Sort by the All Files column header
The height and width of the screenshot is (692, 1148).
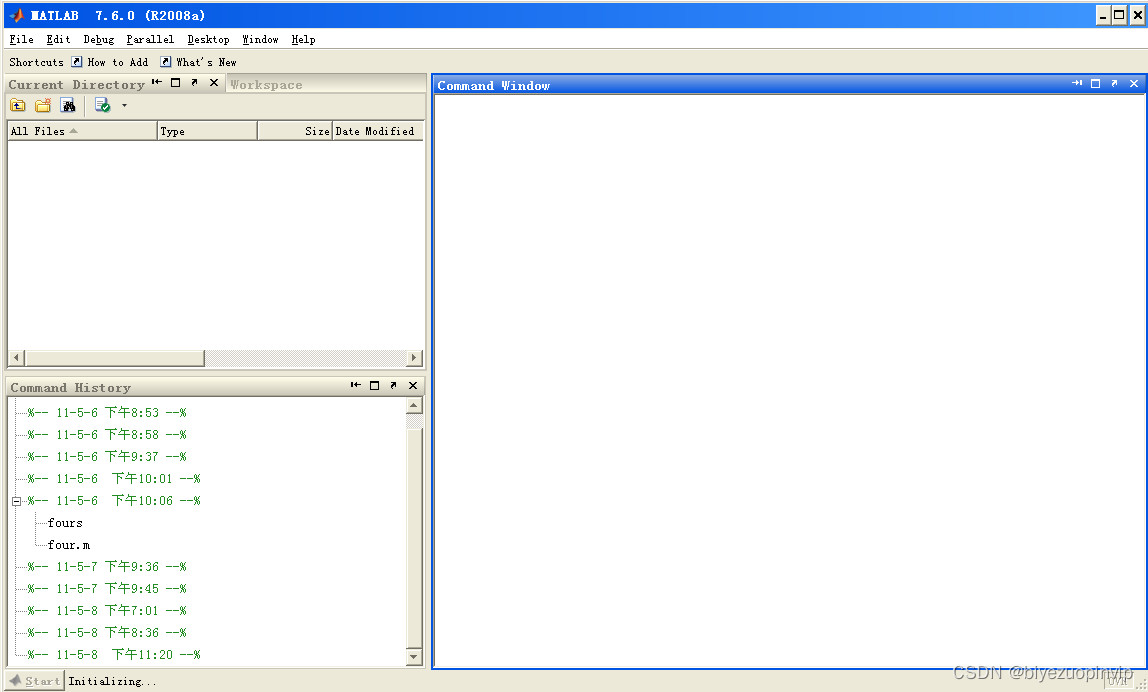[82, 131]
